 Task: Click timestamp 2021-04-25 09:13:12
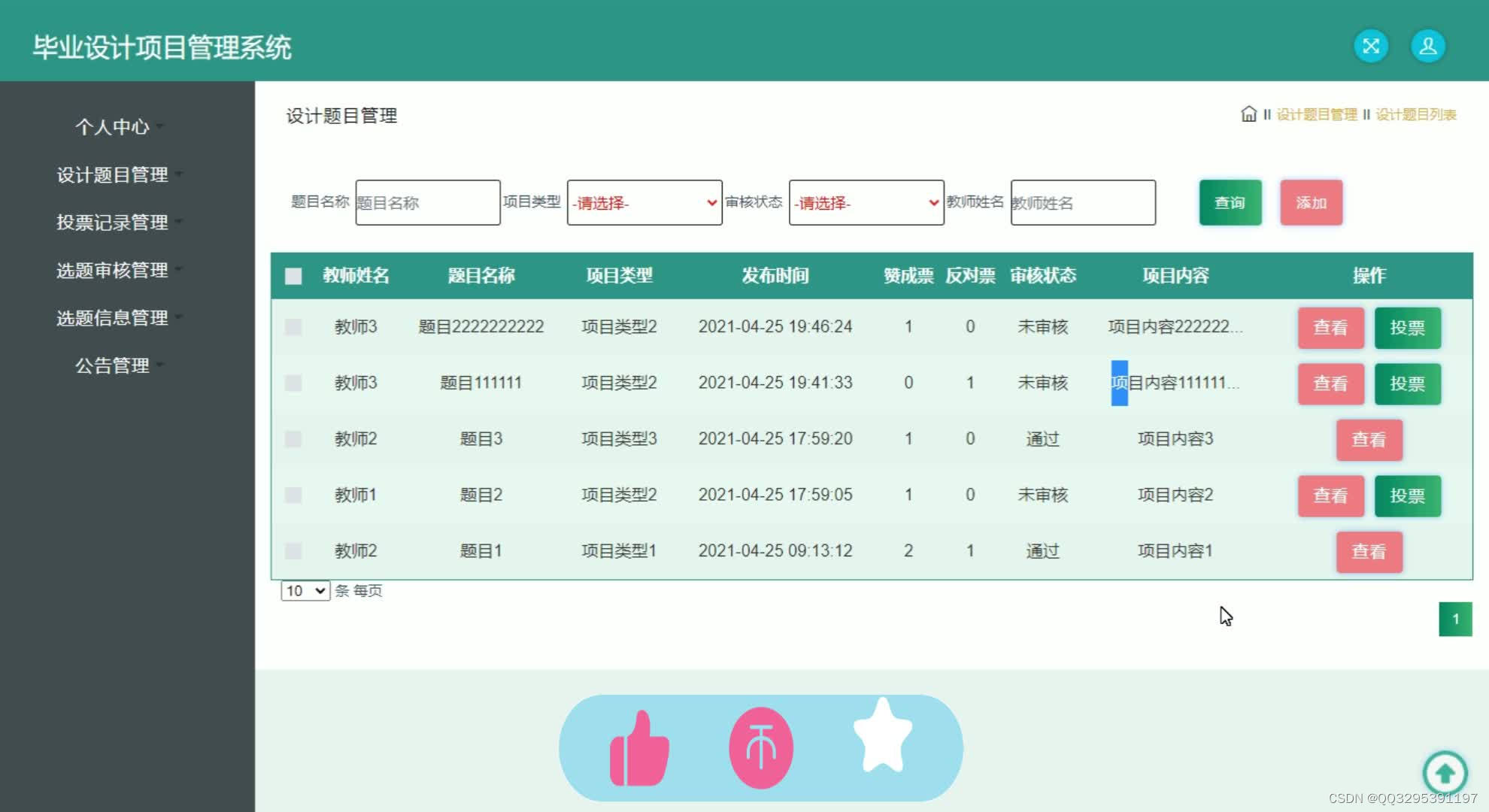click(775, 551)
